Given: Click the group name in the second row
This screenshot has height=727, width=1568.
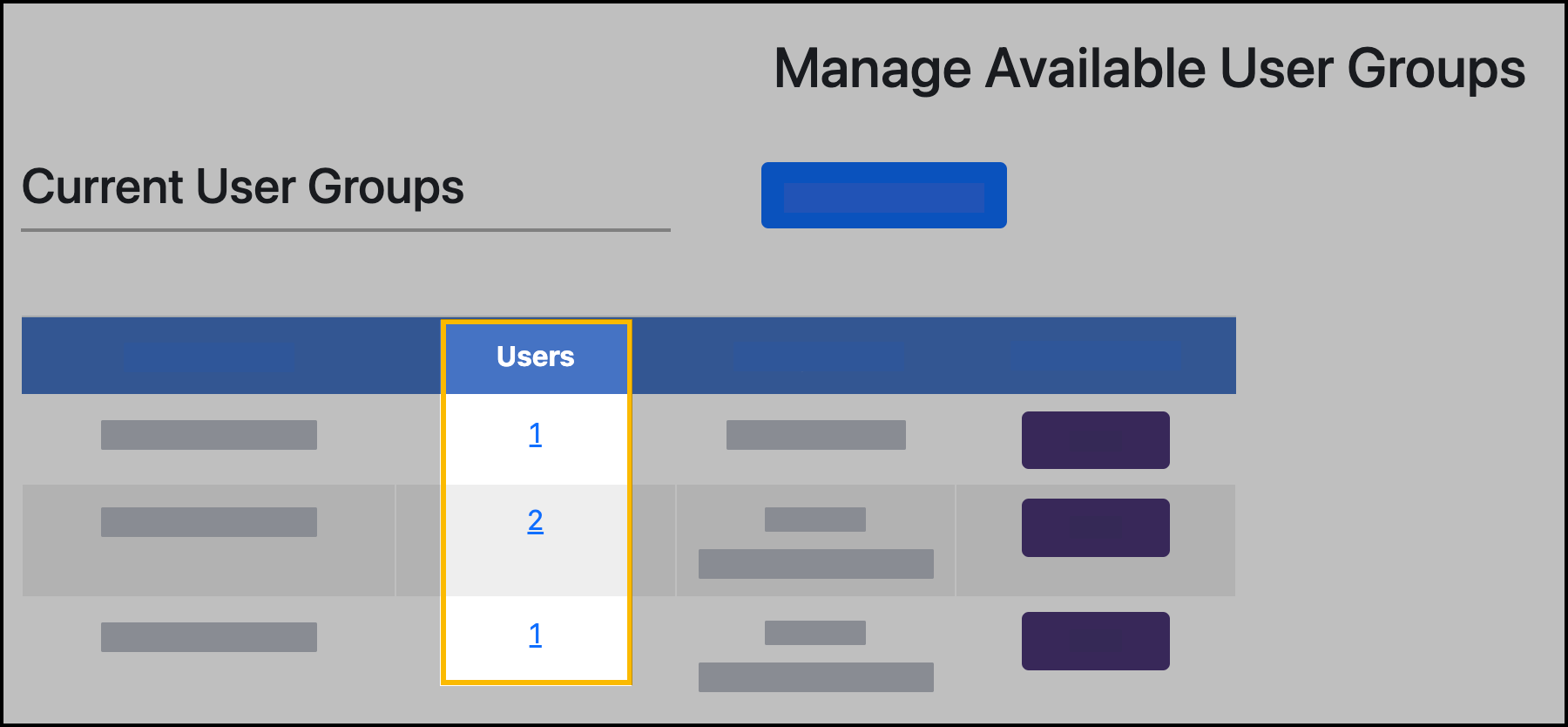Looking at the screenshot, I should pyautogui.click(x=209, y=520).
